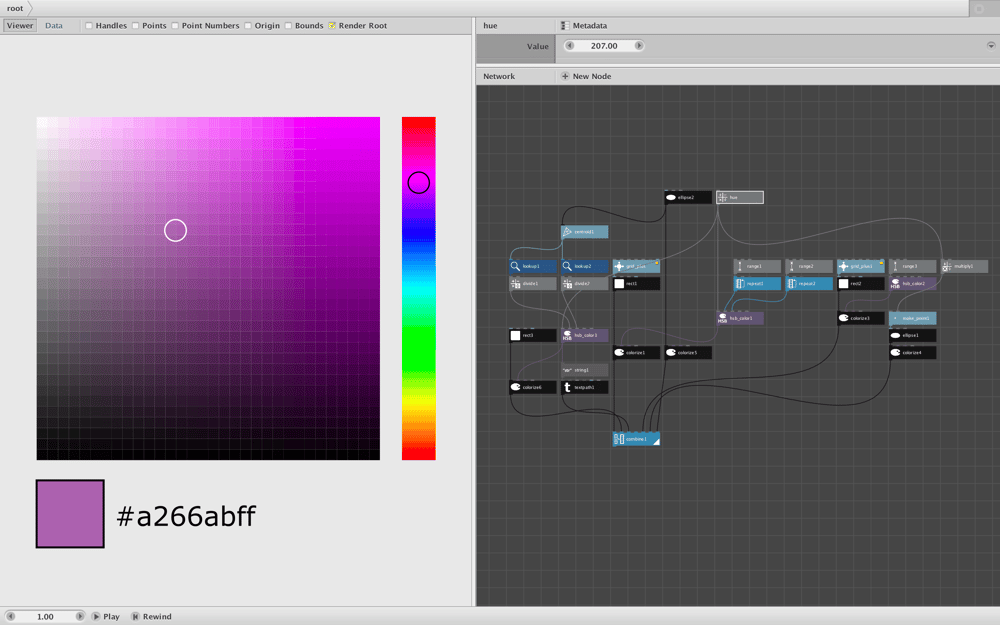Image resolution: width=1000 pixels, height=625 pixels.
Task: Click the colorize4 node
Action: [913, 353]
